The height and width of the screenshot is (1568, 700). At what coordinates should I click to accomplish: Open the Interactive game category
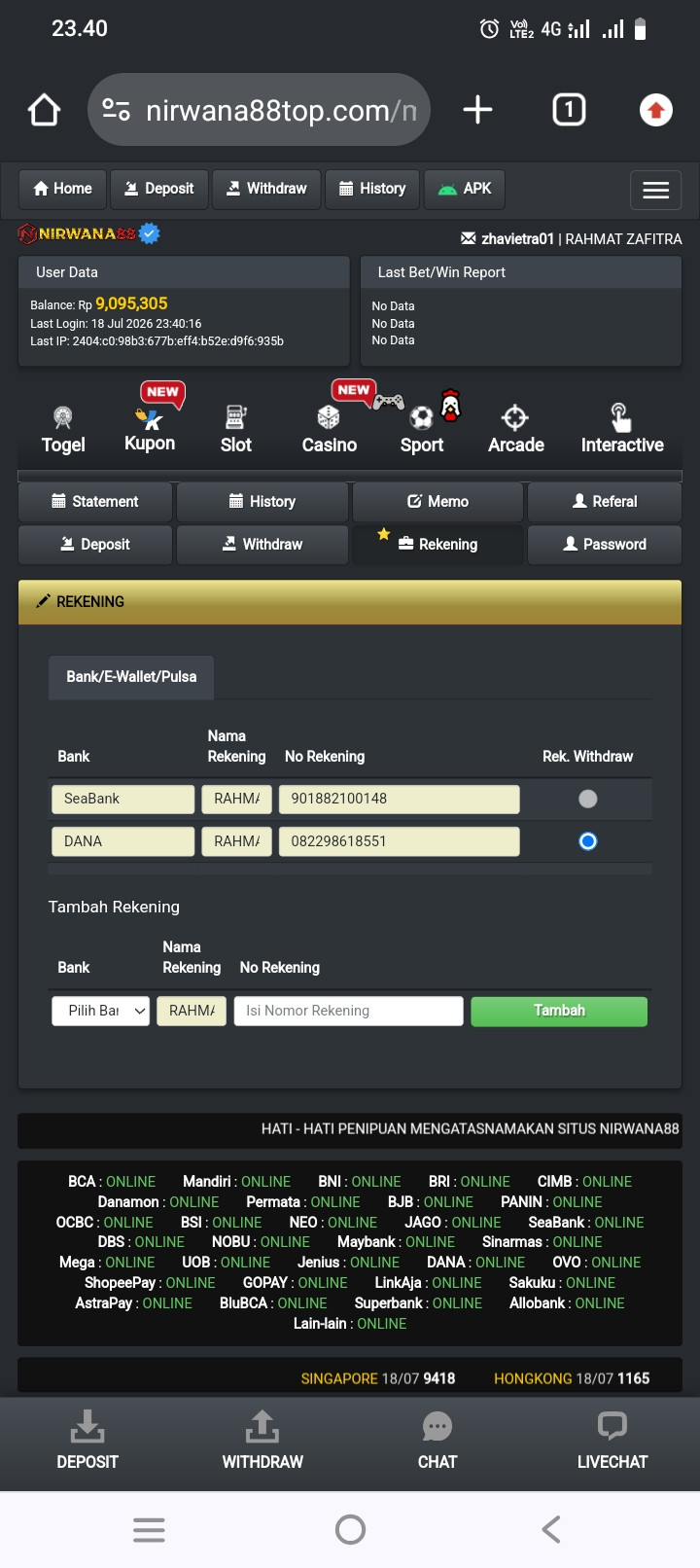pyautogui.click(x=622, y=430)
